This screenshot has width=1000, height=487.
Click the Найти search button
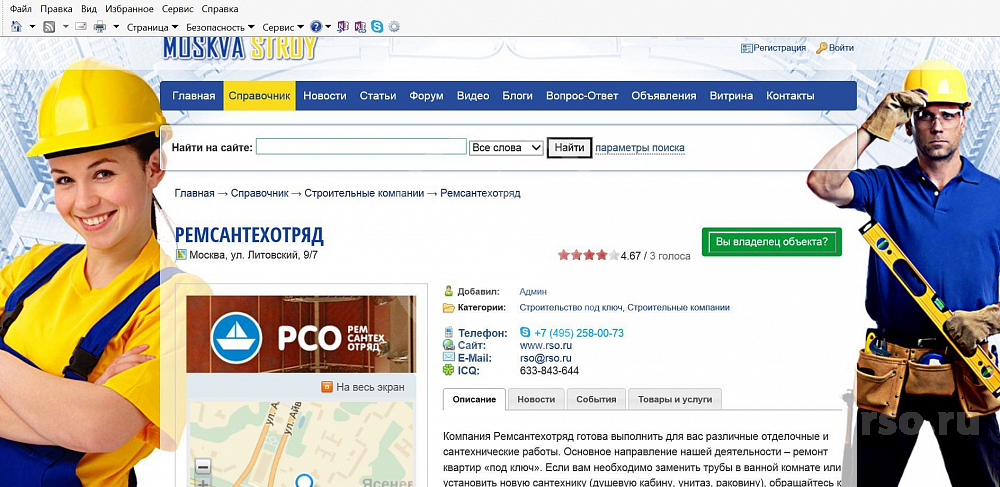570,147
